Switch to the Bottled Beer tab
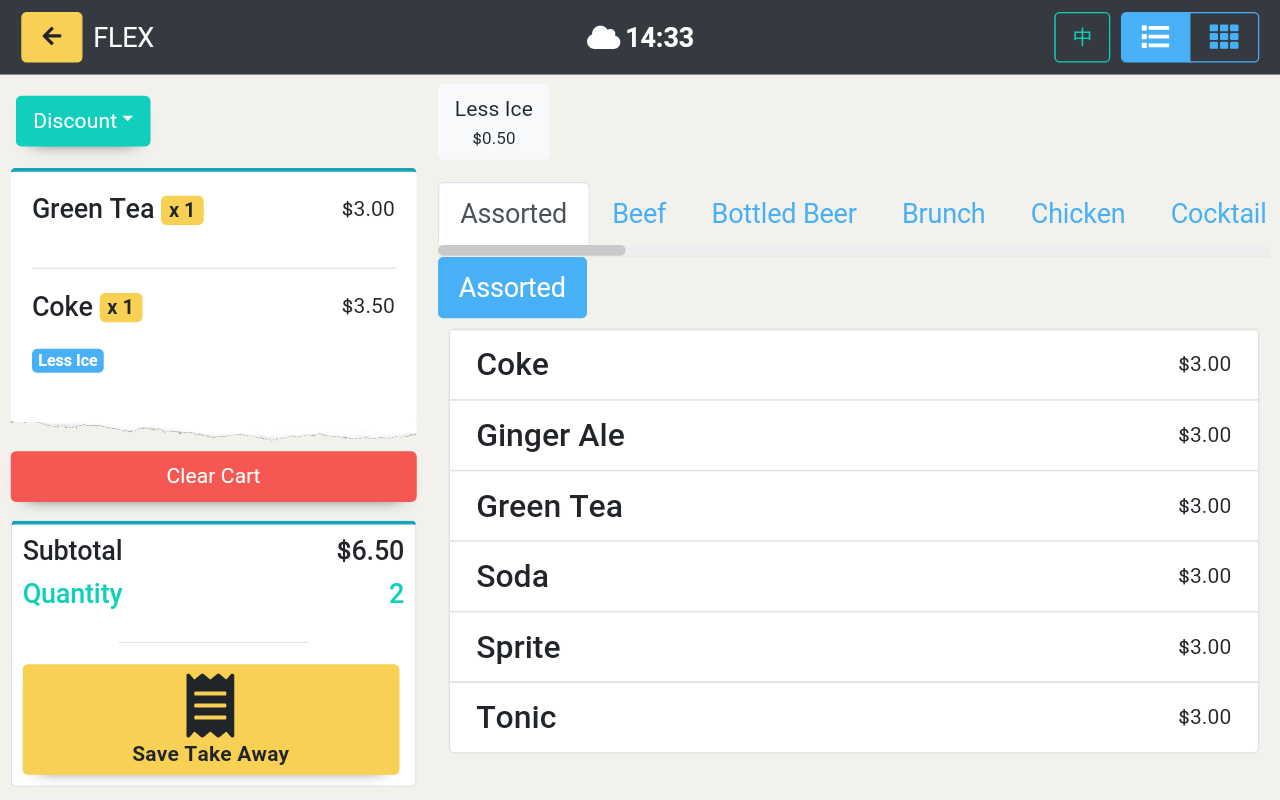This screenshot has height=800, width=1280. [x=784, y=214]
